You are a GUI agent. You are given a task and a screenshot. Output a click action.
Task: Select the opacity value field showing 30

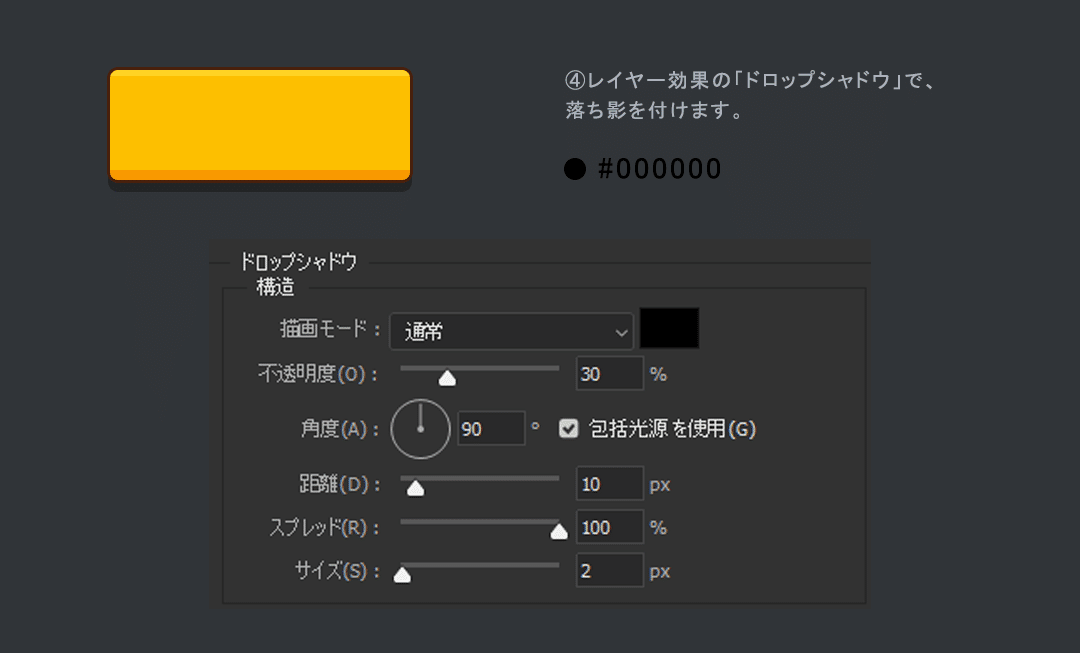coord(609,373)
